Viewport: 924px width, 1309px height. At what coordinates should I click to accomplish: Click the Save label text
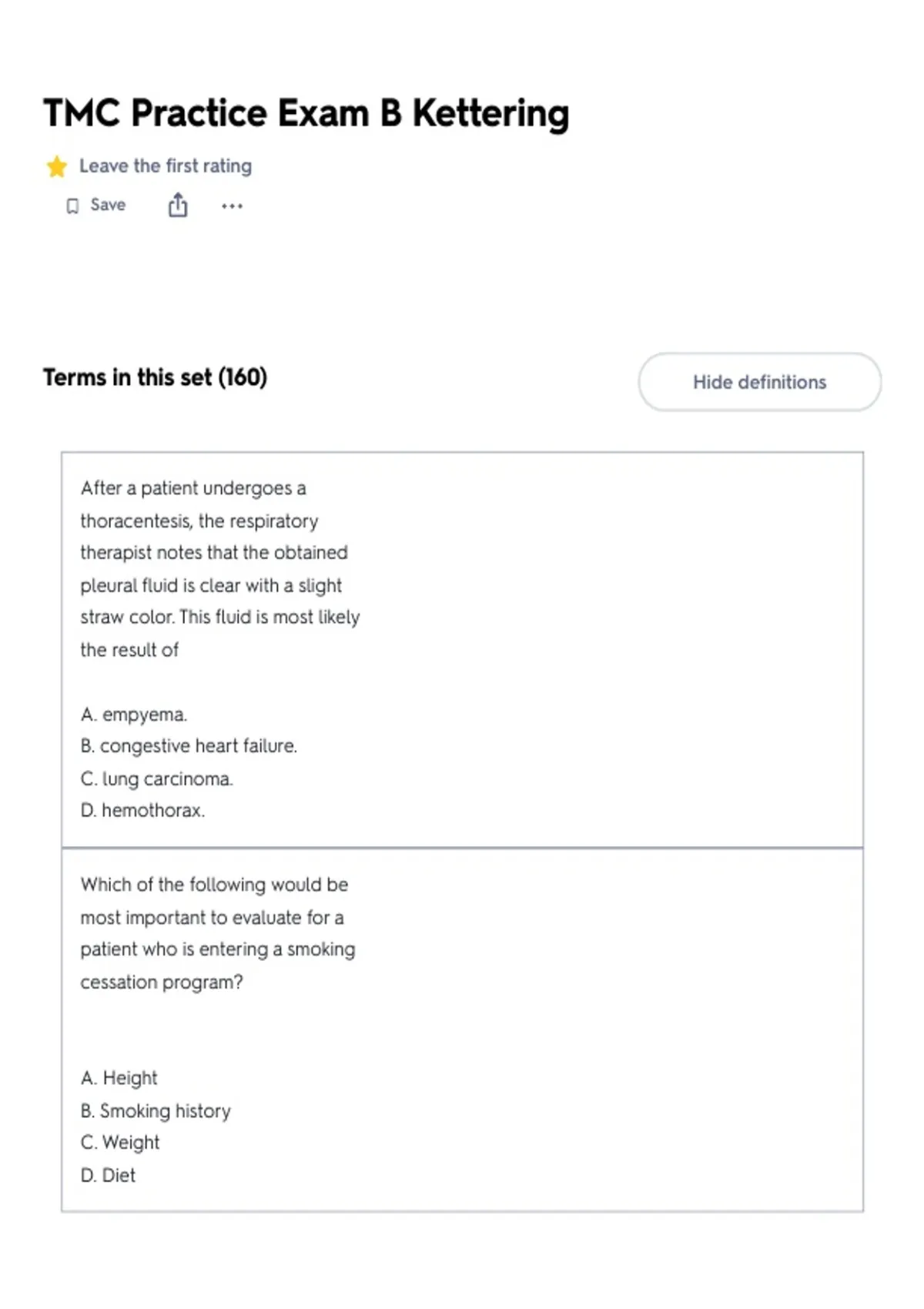point(108,205)
